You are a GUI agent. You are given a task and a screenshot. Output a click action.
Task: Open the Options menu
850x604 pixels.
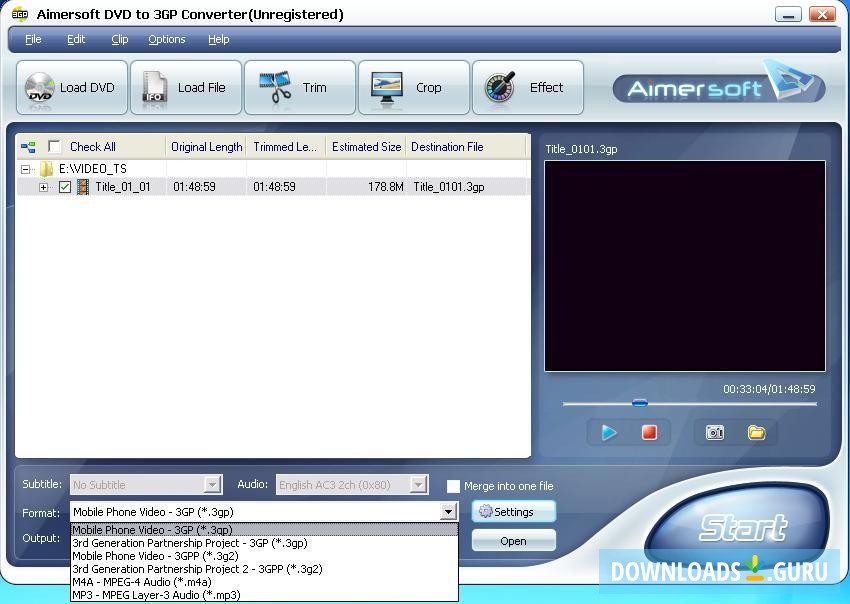167,39
